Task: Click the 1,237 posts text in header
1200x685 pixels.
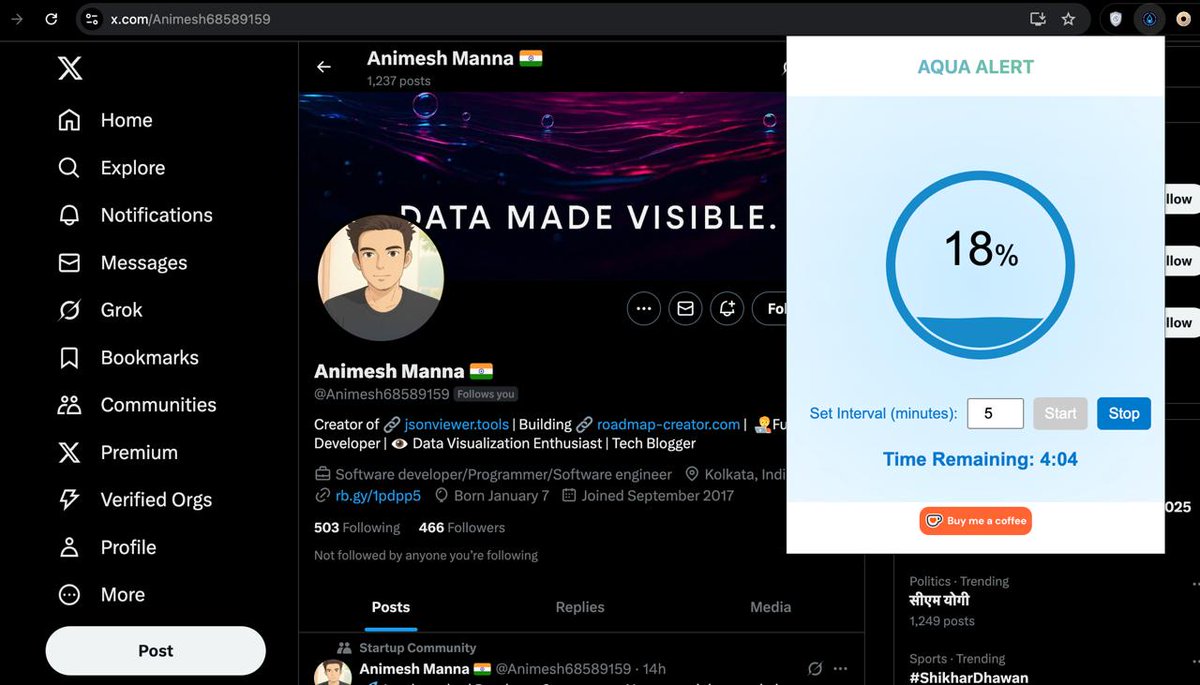Action: [399, 81]
